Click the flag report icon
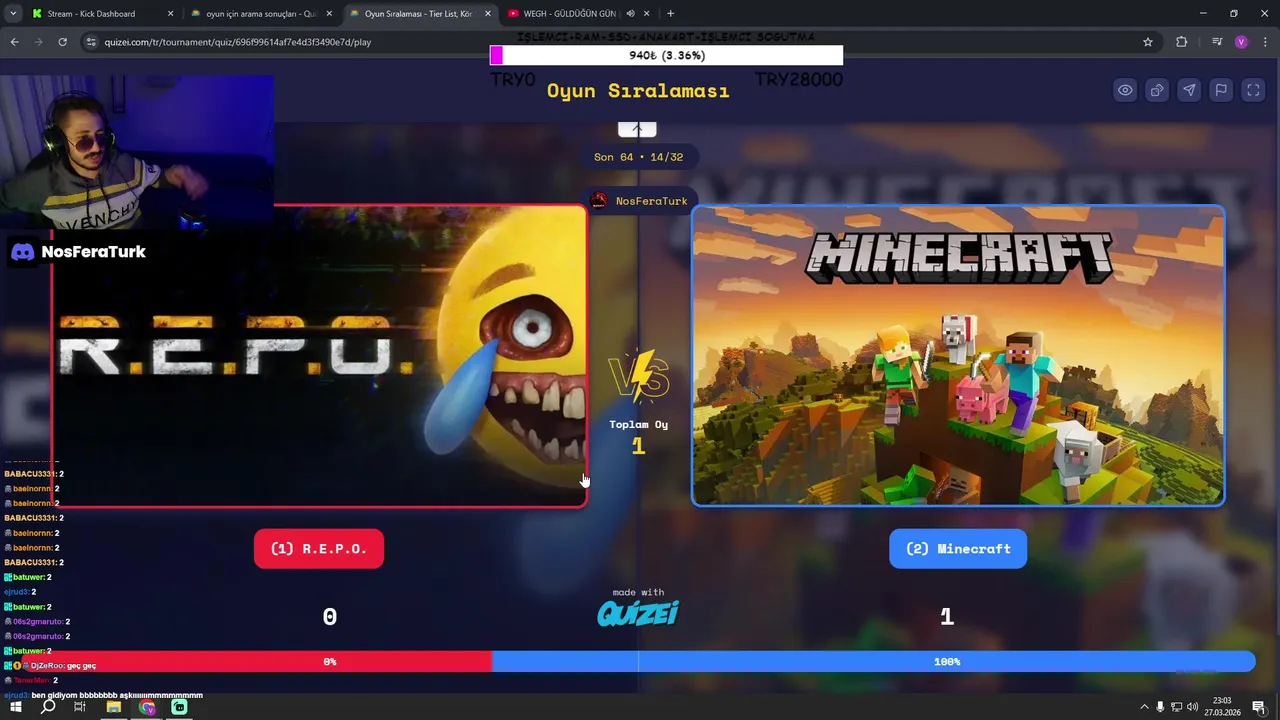 tap(1221, 90)
